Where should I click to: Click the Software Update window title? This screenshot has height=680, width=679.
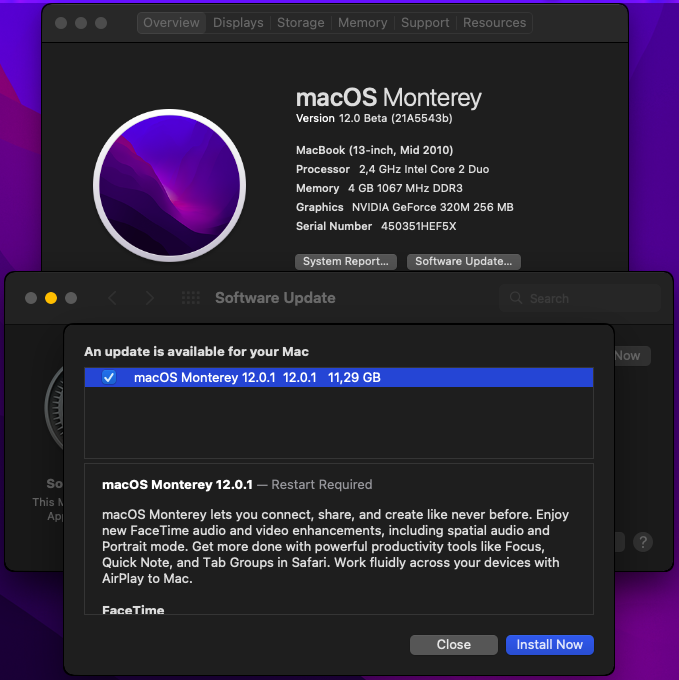(x=275, y=298)
